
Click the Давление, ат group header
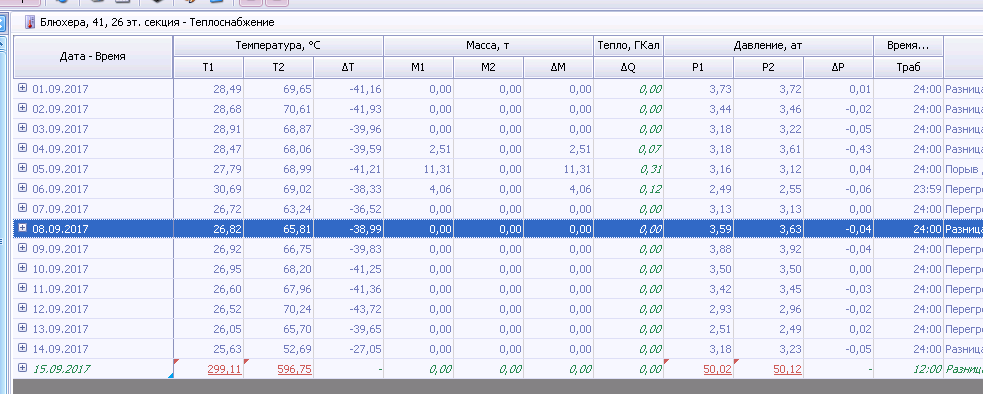(769, 46)
